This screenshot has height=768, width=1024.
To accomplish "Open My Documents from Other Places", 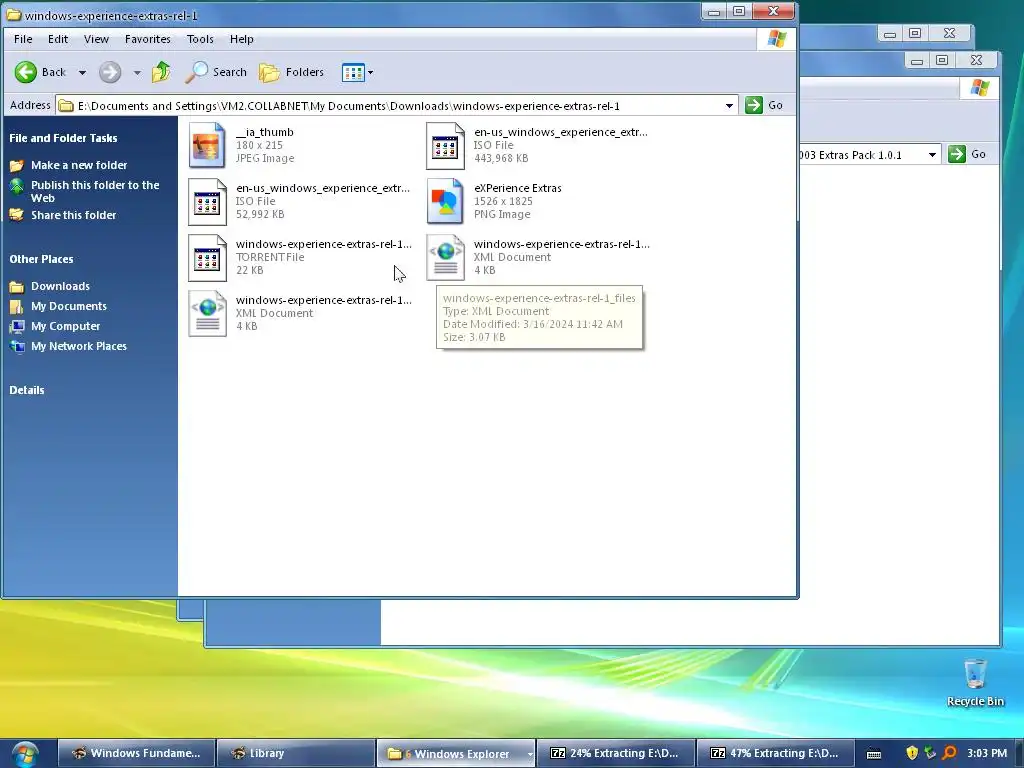I will point(69,306).
